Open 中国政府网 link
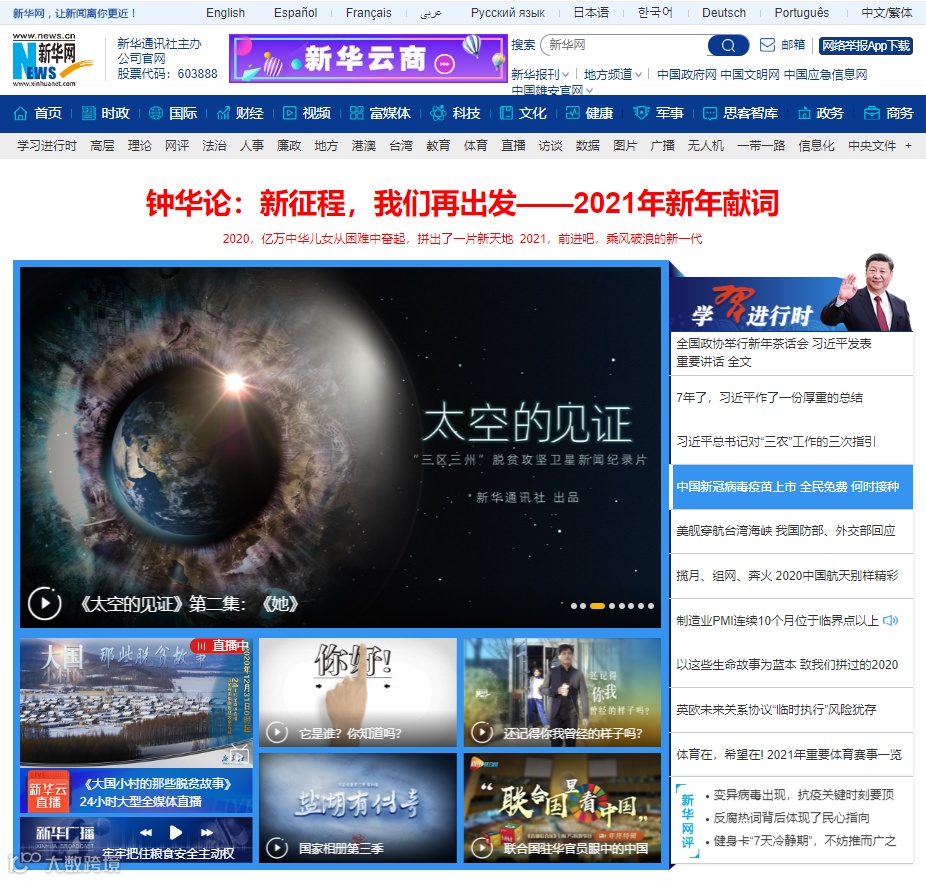 686,74
